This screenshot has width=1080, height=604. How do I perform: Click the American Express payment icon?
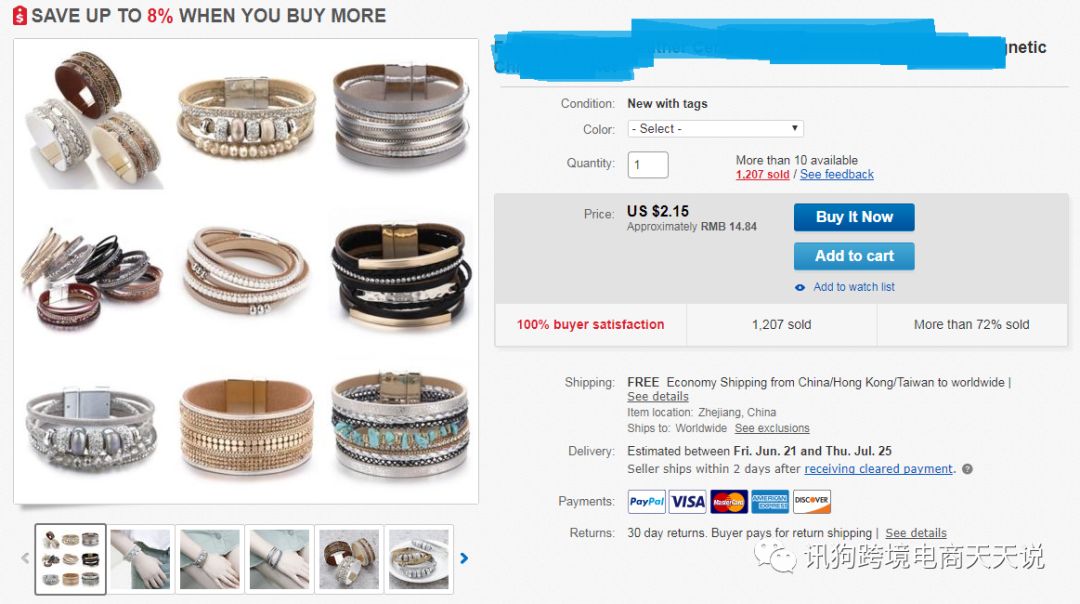coord(770,501)
